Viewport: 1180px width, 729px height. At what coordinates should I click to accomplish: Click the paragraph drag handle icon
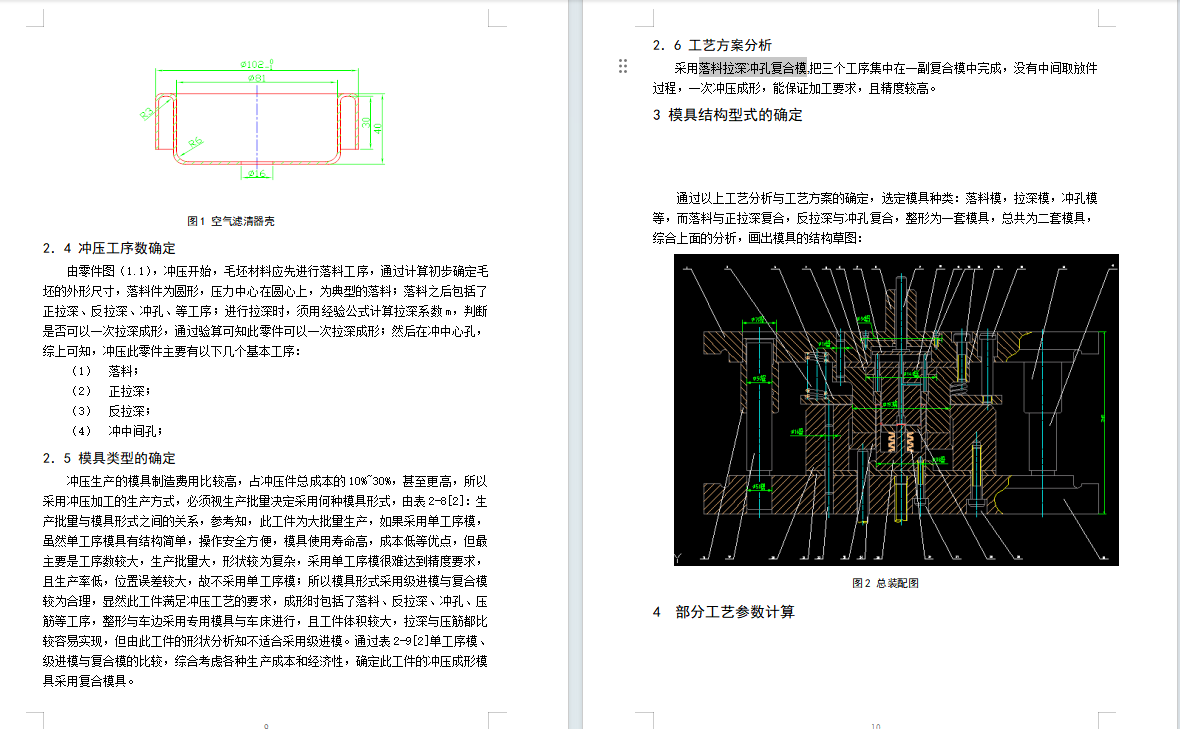coord(622,66)
